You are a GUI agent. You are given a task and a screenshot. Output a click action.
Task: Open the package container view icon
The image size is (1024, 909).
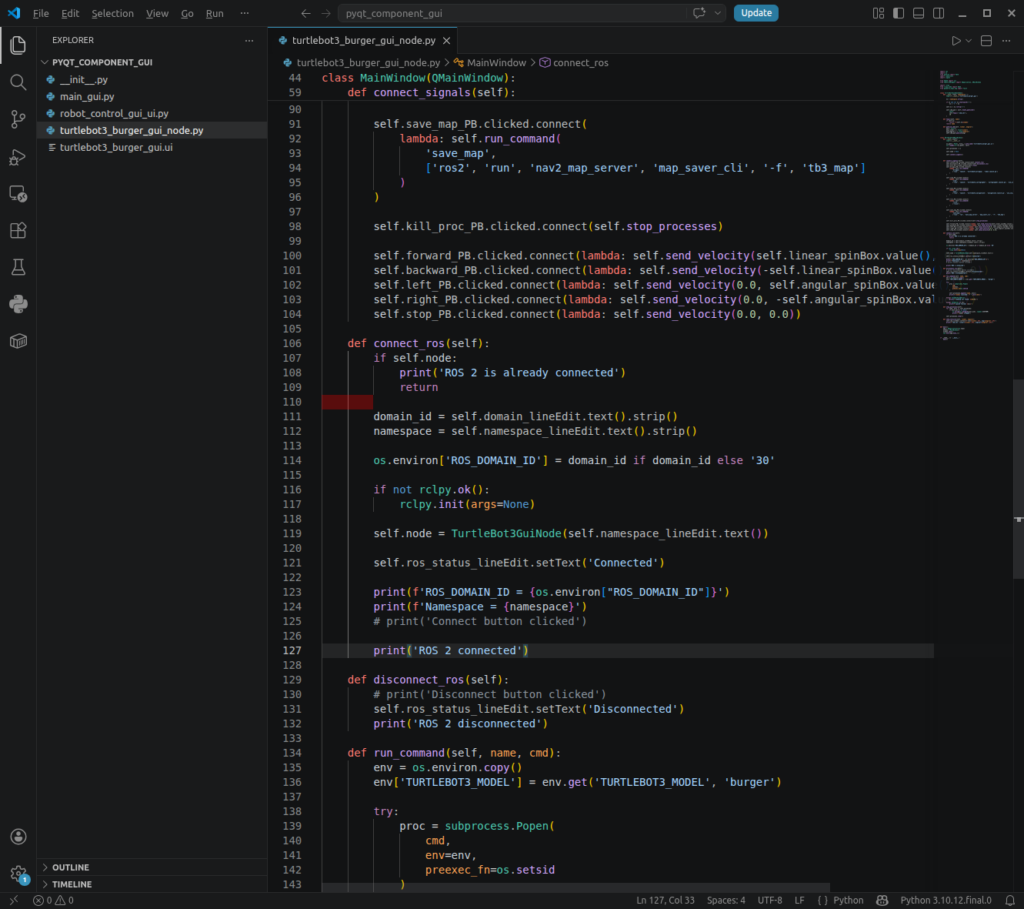click(x=18, y=341)
